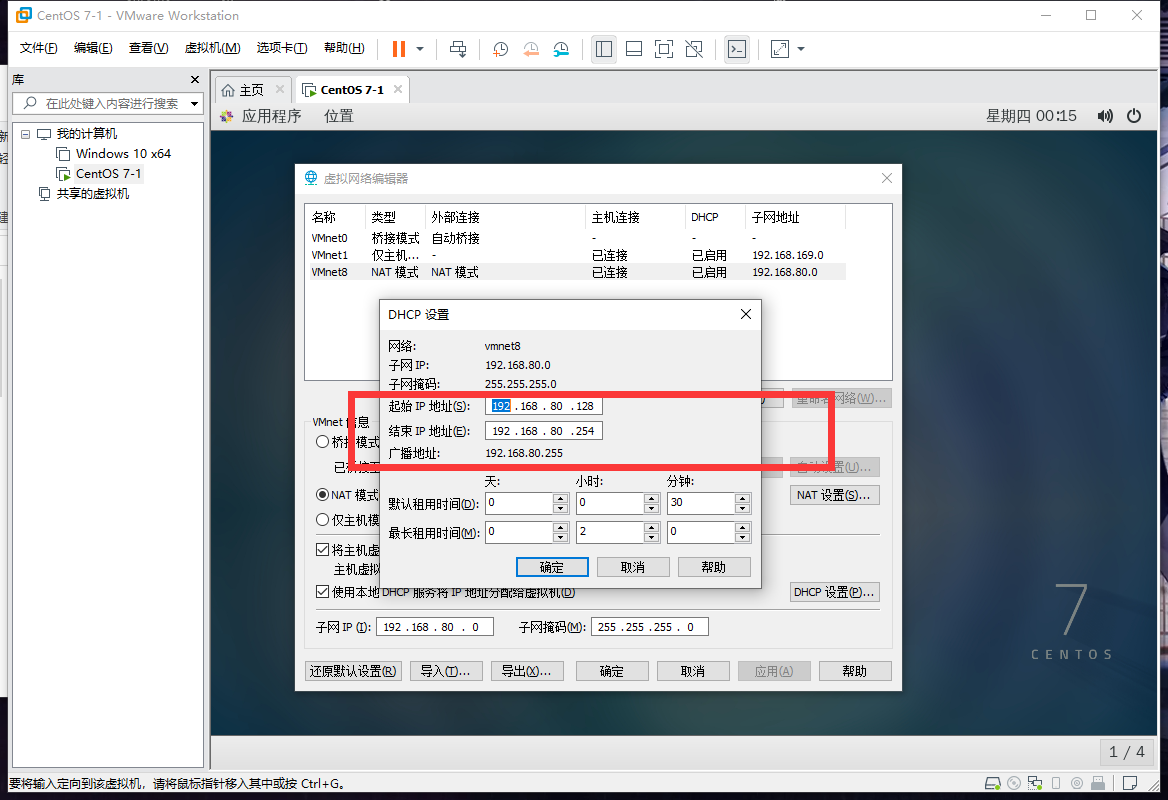The image size is (1168, 800).
Task: Click the starting IP address field
Action: point(544,406)
